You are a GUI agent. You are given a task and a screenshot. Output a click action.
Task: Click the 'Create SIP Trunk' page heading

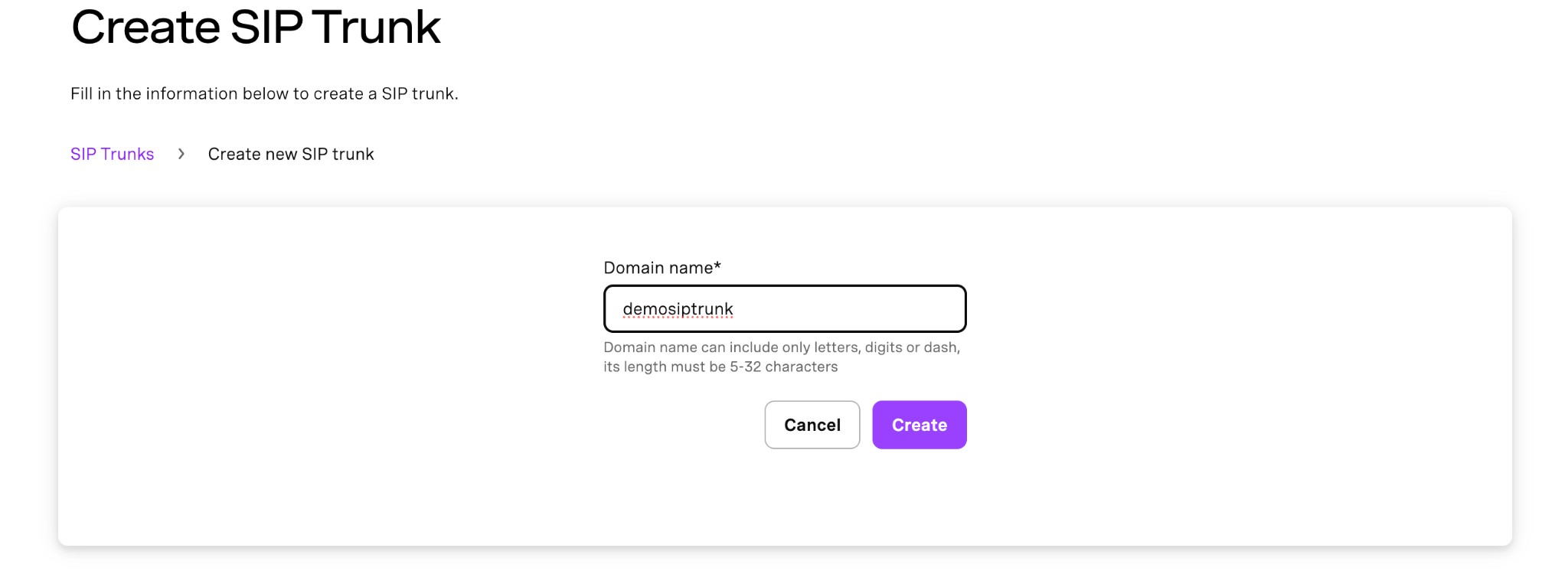(256, 28)
